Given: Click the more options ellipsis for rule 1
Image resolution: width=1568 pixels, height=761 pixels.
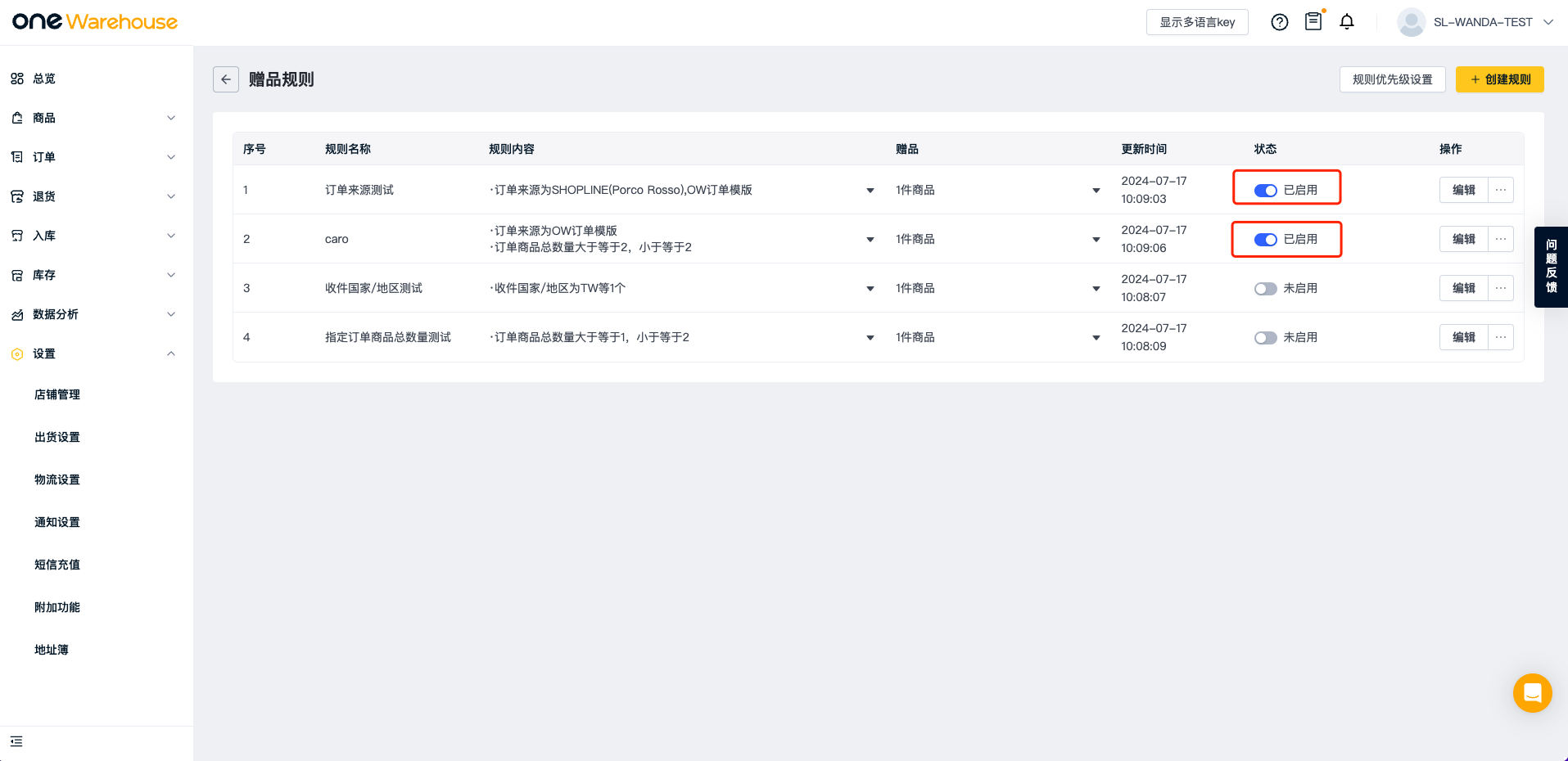Looking at the screenshot, I should click(x=1500, y=190).
